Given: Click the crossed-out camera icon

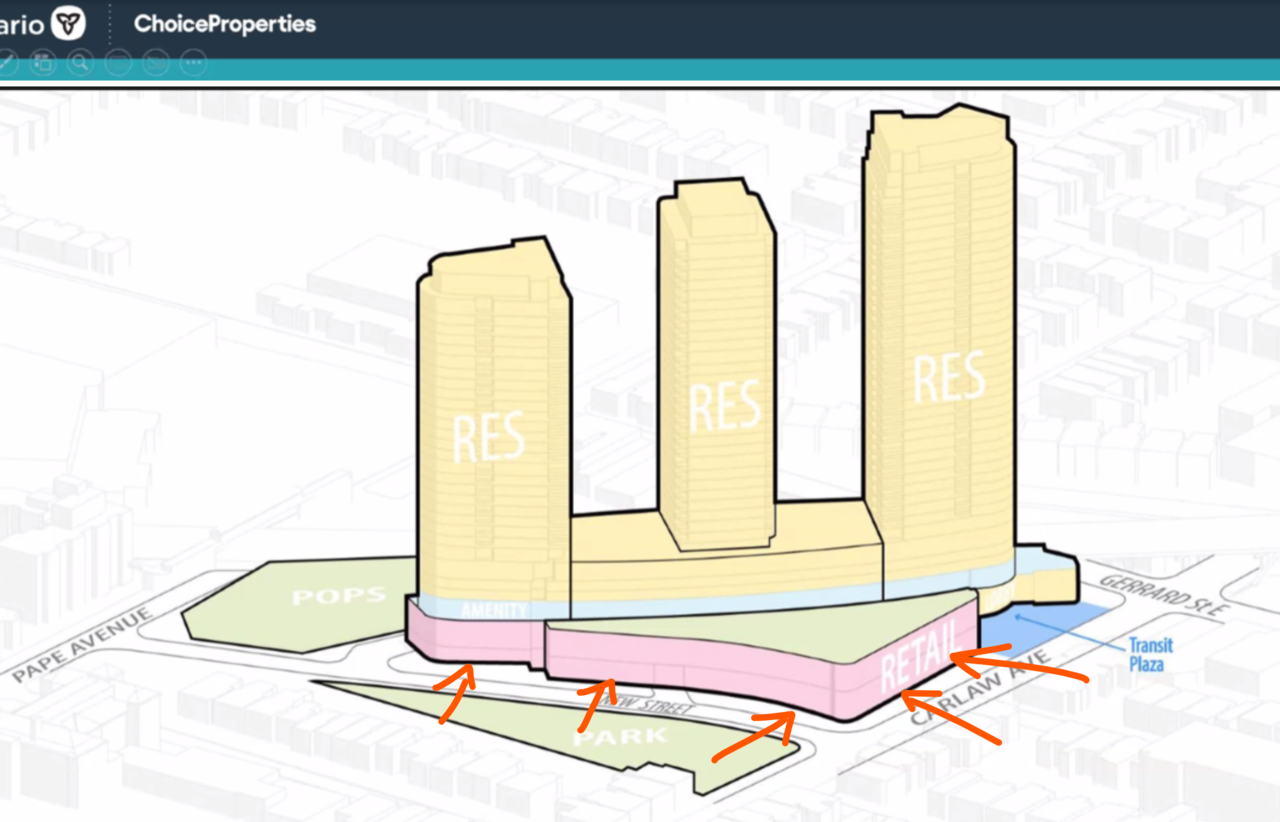Looking at the screenshot, I should [156, 63].
